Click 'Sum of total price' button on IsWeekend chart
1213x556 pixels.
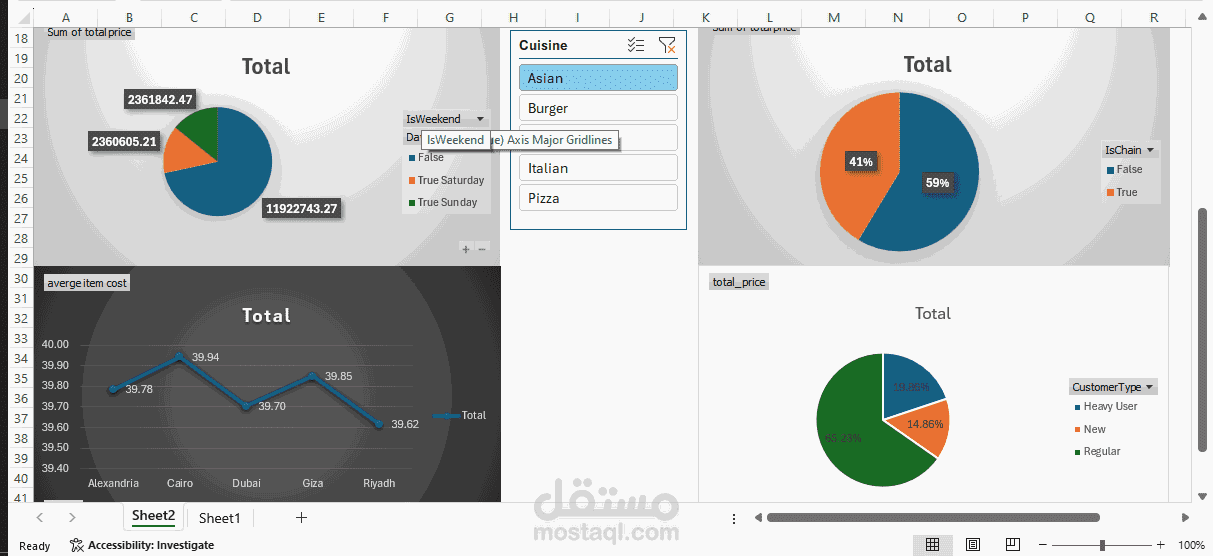pyautogui.click(x=89, y=33)
